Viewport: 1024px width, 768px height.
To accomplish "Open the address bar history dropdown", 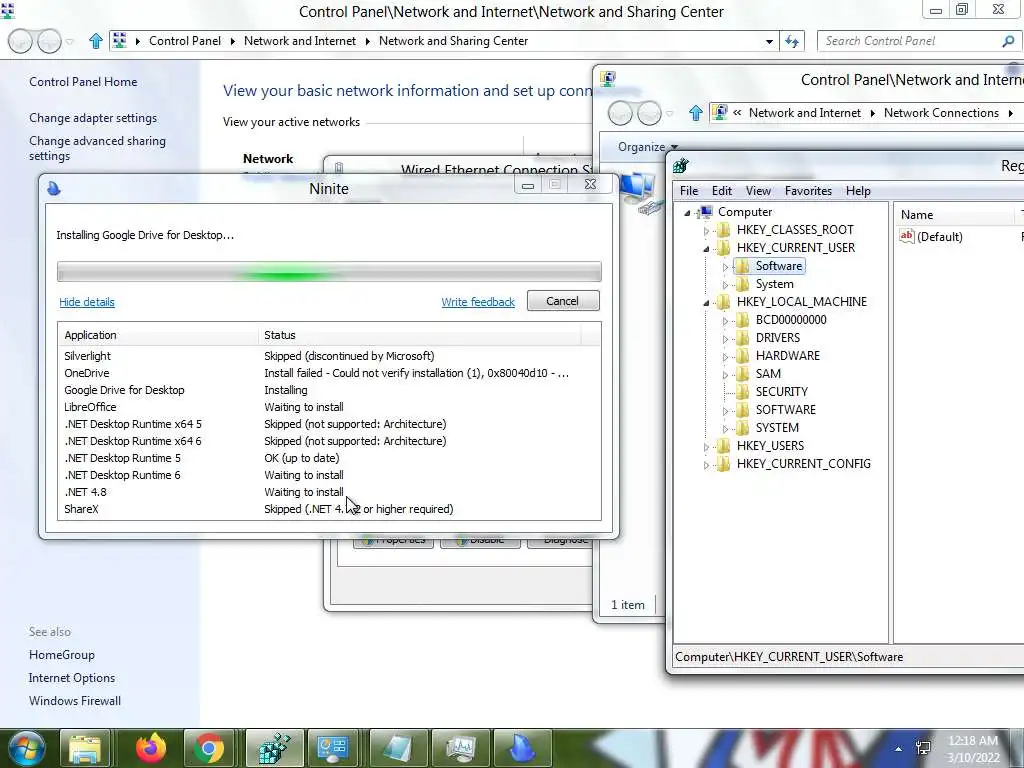I will [x=769, y=41].
